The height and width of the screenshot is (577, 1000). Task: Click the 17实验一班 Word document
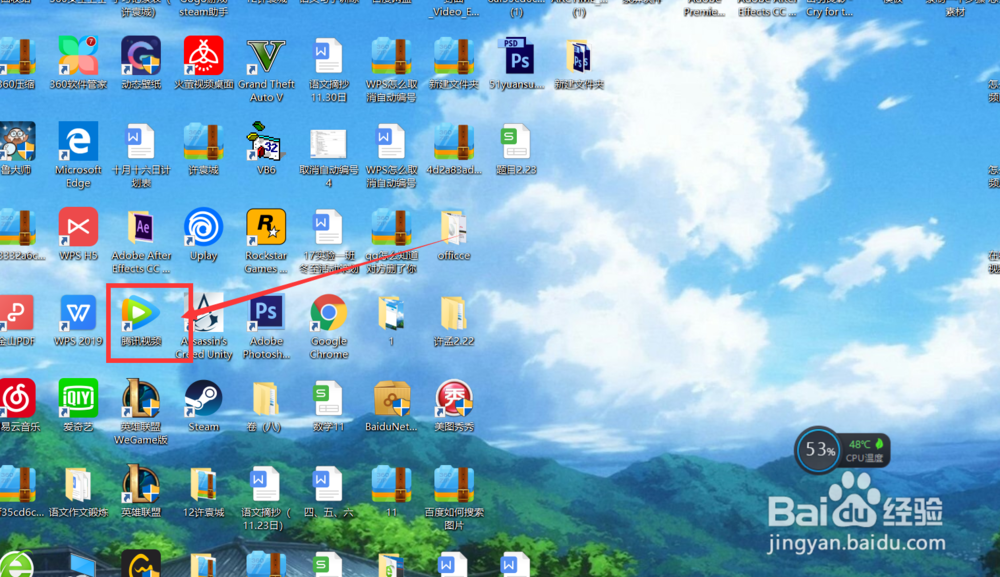tap(328, 227)
